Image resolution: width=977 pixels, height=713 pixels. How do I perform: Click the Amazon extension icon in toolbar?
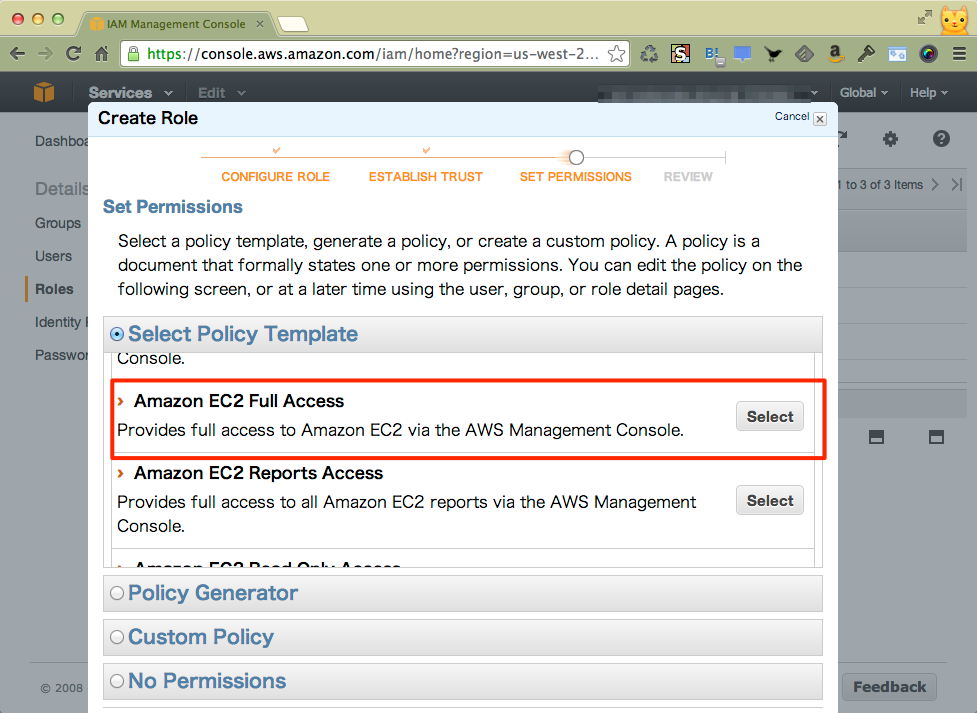point(835,54)
